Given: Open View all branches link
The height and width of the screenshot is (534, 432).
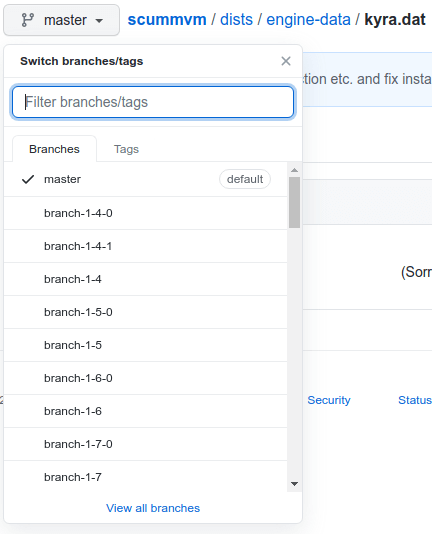Looking at the screenshot, I should 153,508.
